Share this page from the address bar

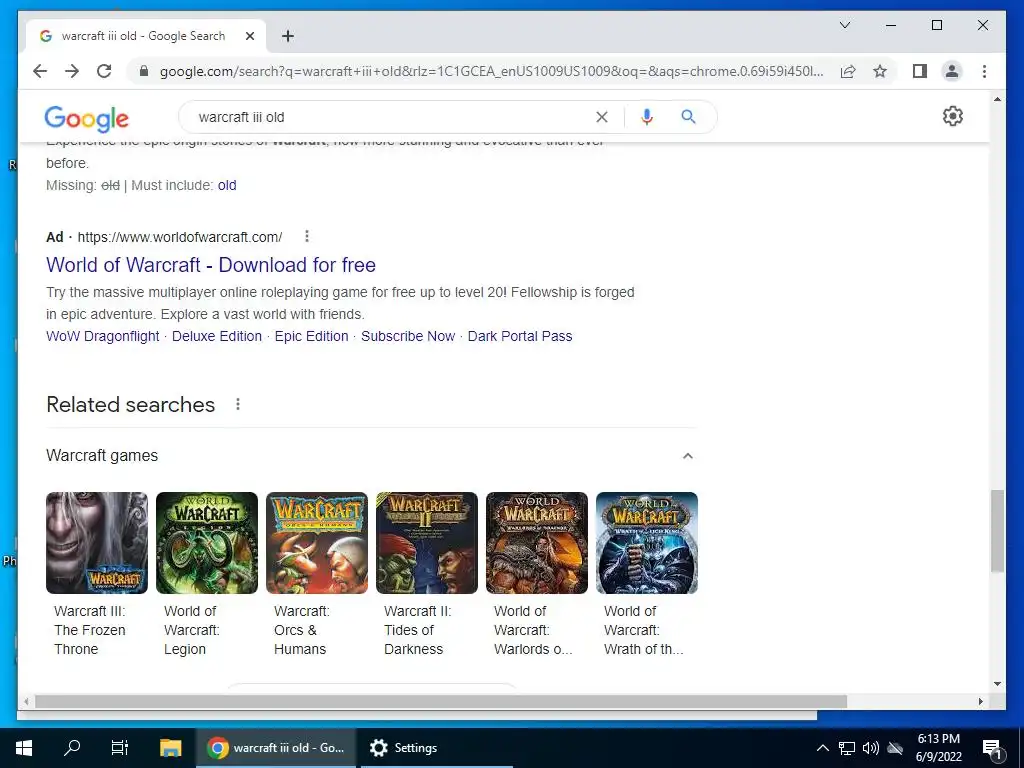(848, 71)
